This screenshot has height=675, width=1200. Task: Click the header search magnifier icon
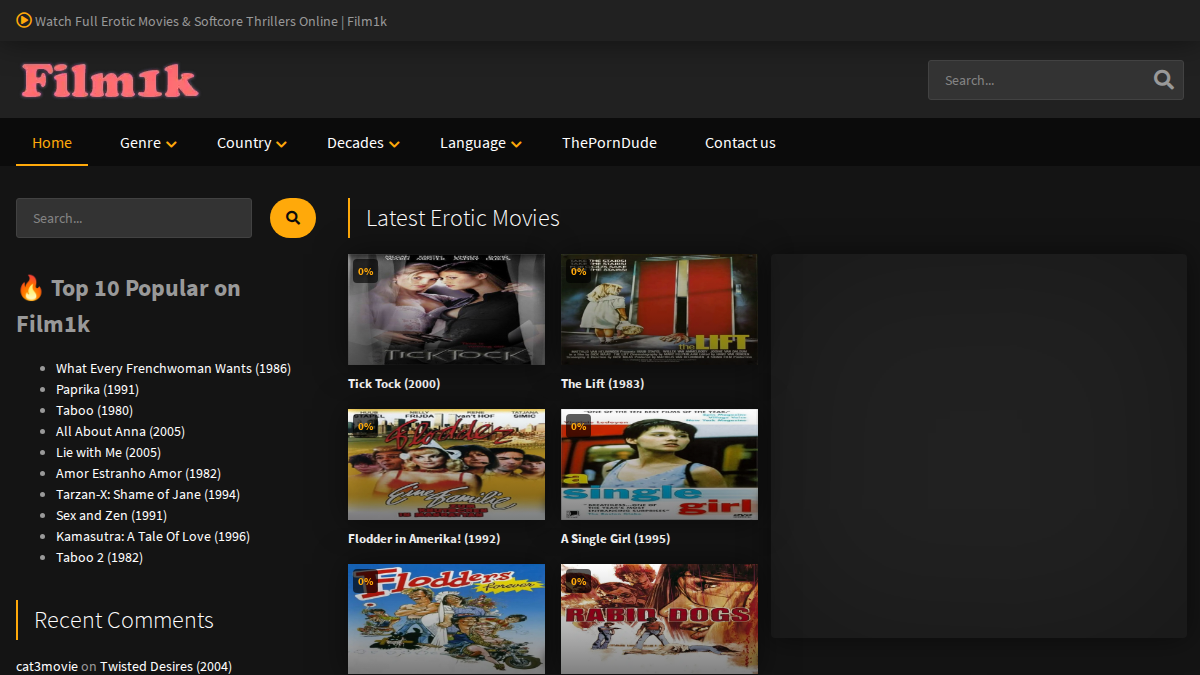click(1163, 80)
